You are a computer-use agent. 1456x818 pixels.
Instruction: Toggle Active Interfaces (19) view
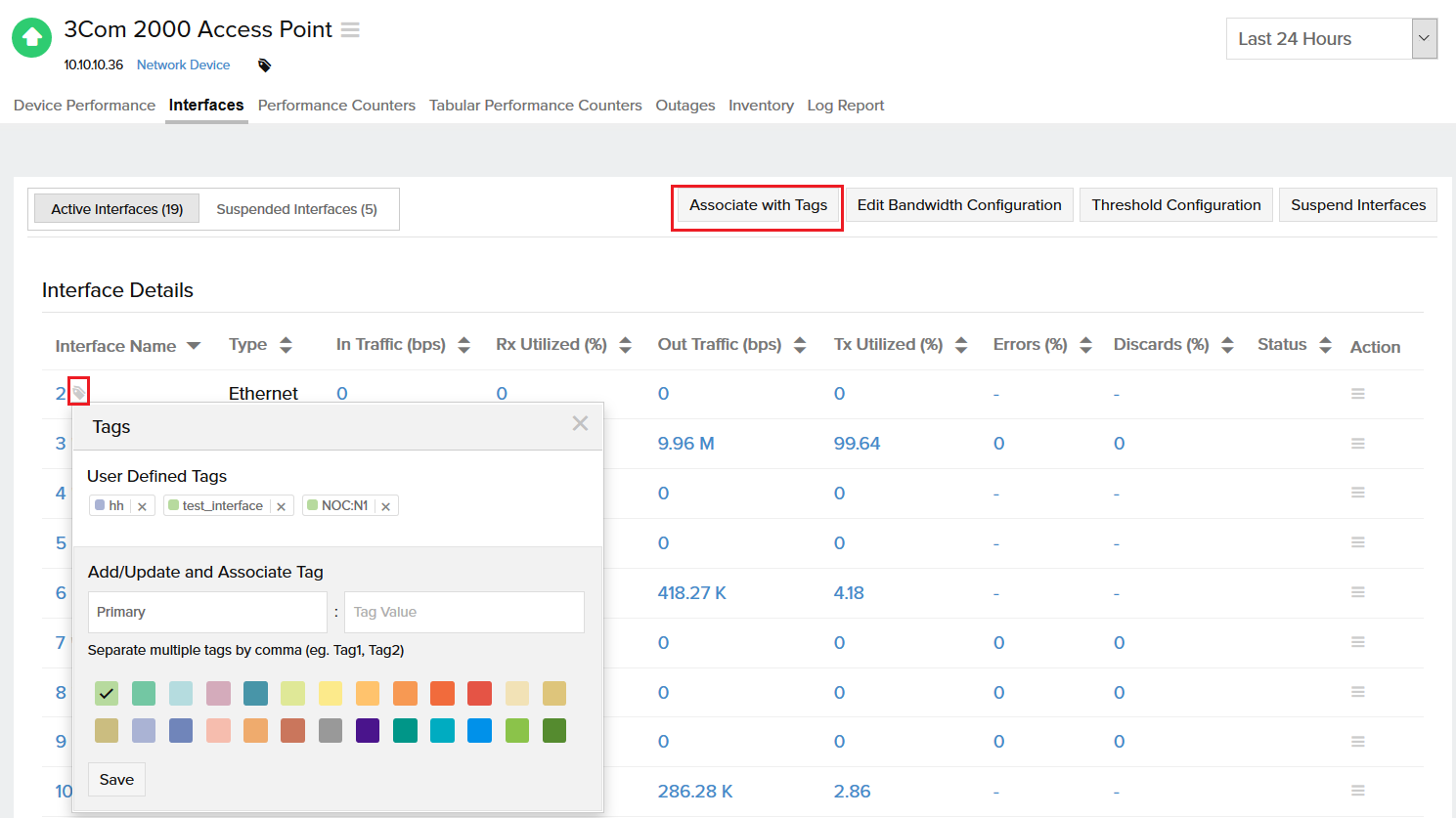(x=116, y=209)
